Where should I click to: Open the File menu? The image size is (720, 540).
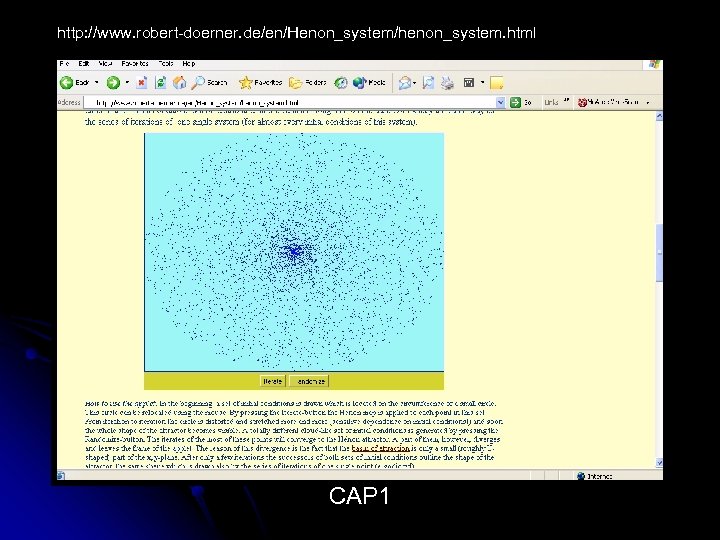pyautogui.click(x=64, y=63)
